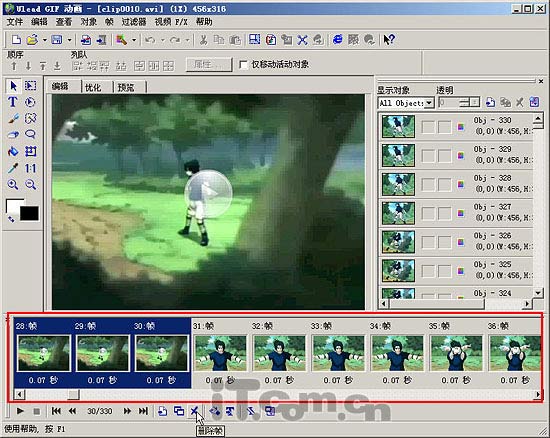Viewport: 550px width, 438px height.
Task: Go to the previous frame
Action: (x=73, y=411)
